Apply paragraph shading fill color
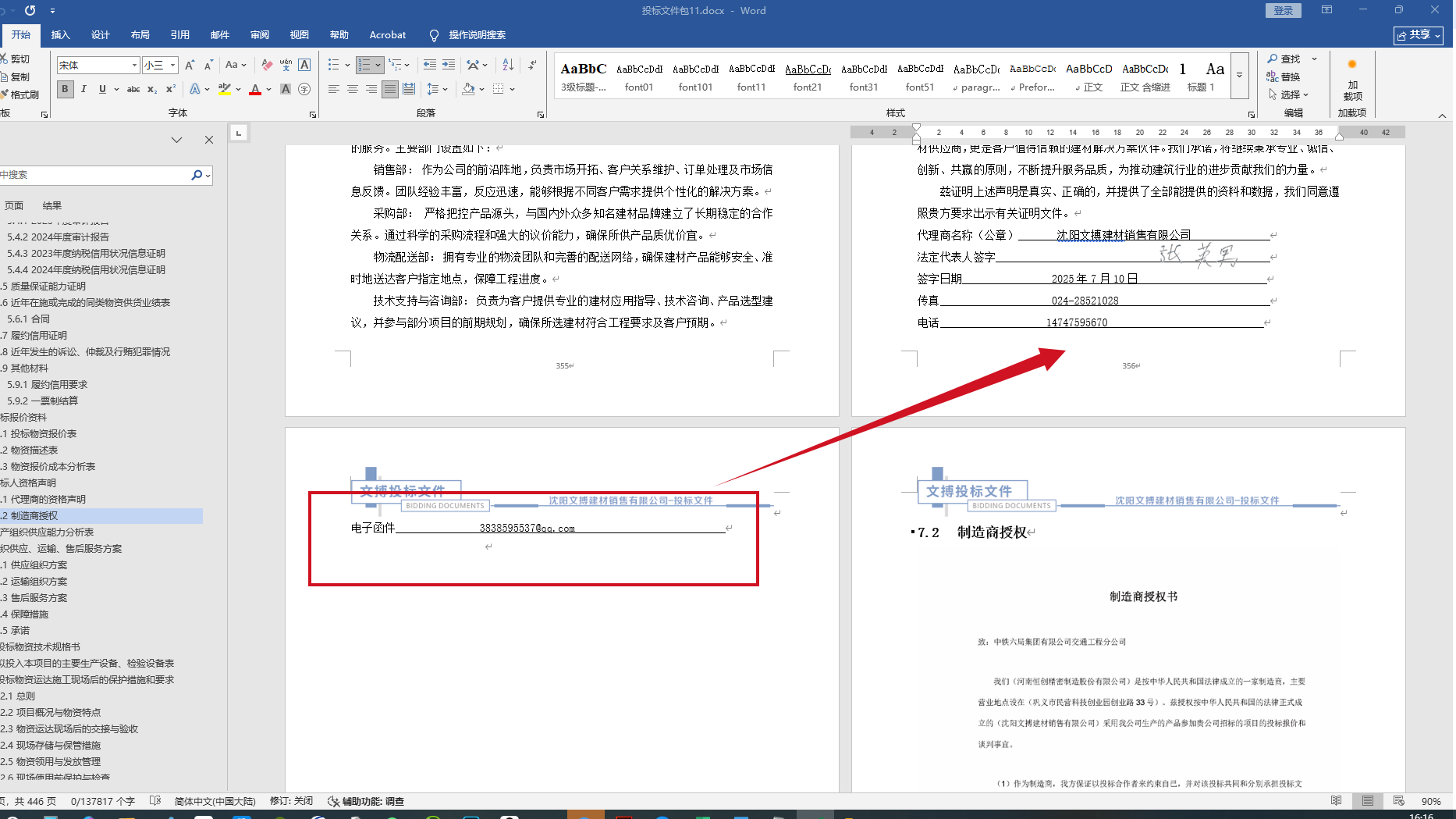This screenshot has width=1456, height=819. 468,89
